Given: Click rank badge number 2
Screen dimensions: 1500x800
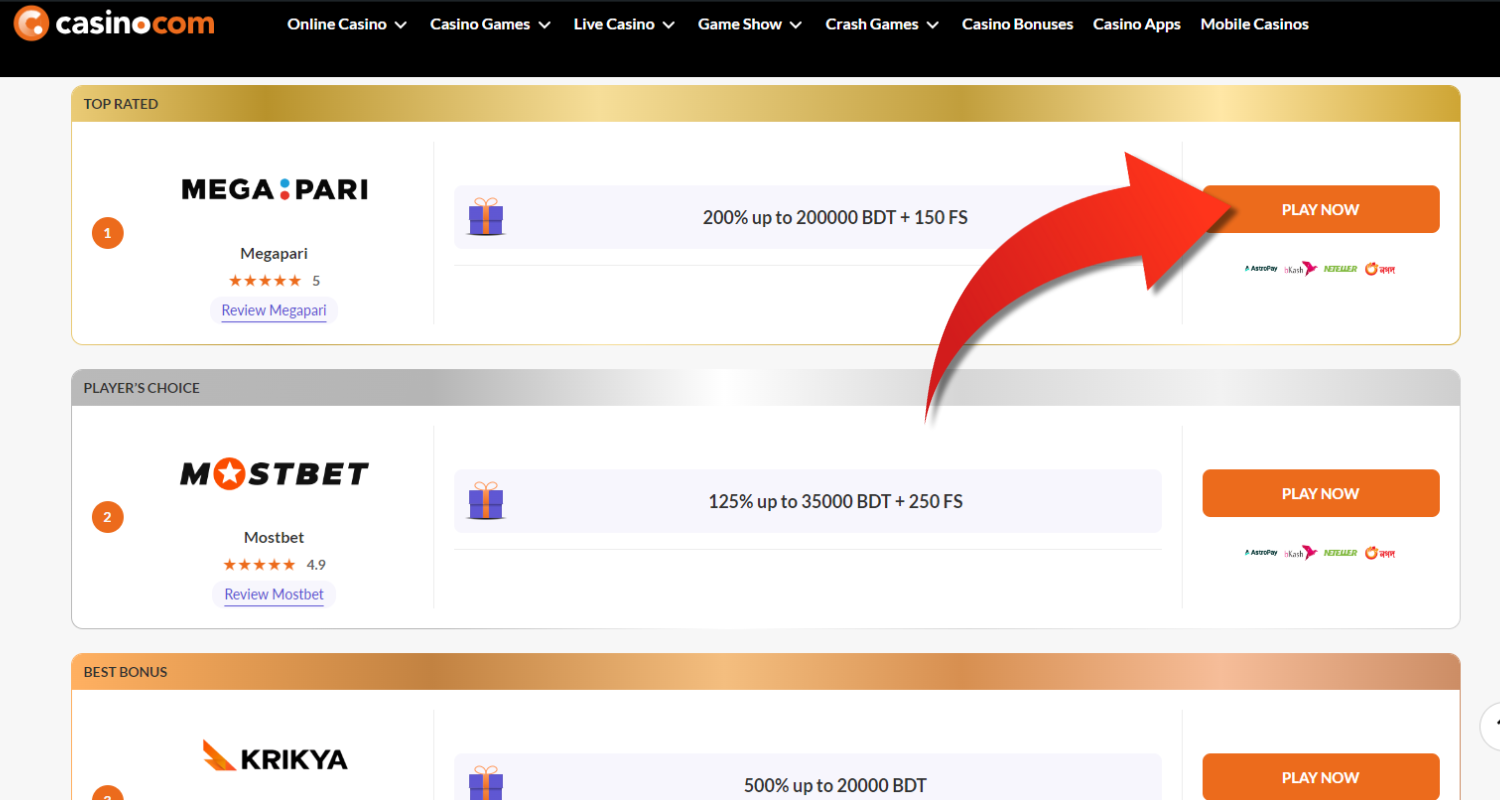Looking at the screenshot, I should 107,518.
